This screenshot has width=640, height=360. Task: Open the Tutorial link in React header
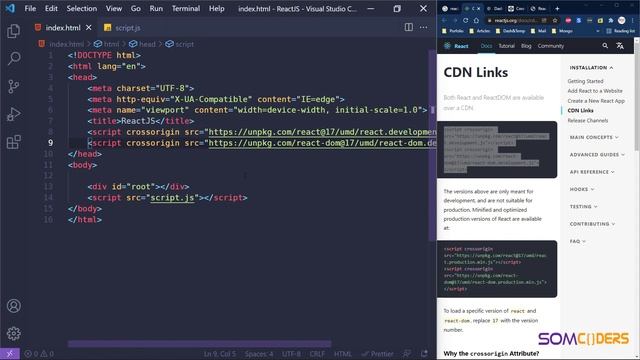(507, 46)
